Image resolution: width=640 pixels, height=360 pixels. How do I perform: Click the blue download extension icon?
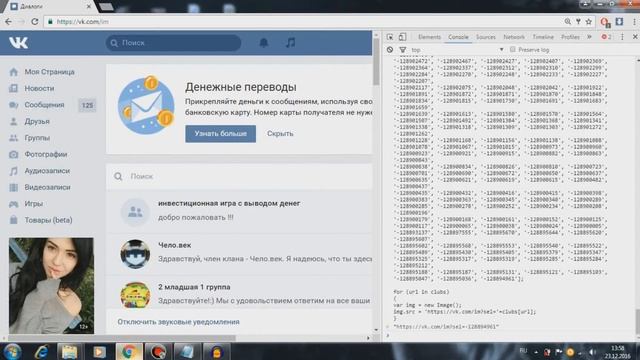click(619, 22)
